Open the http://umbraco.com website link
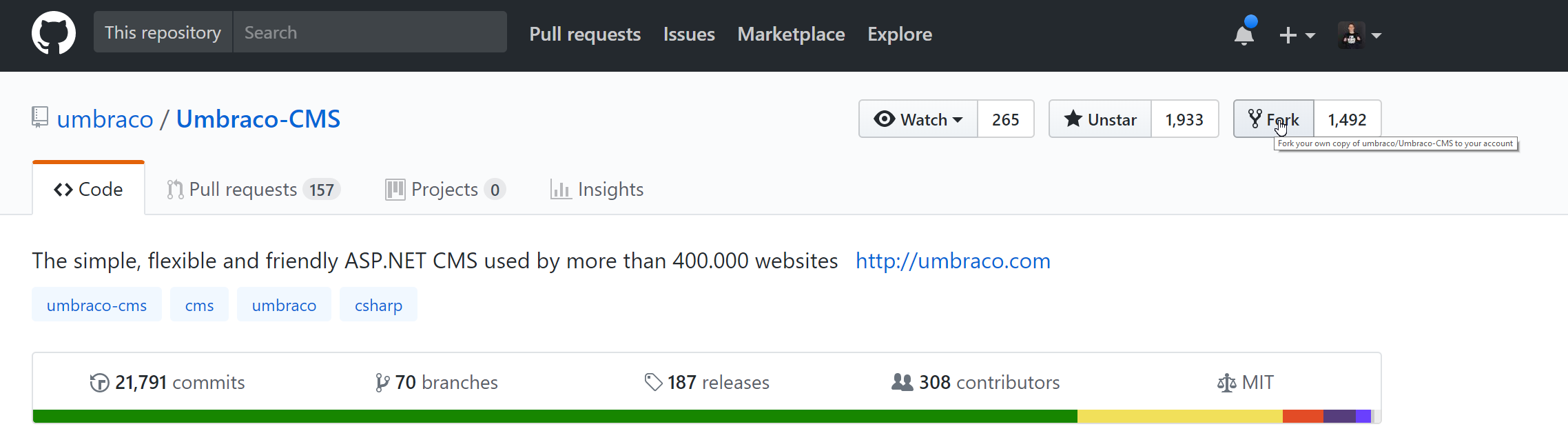 point(953,261)
